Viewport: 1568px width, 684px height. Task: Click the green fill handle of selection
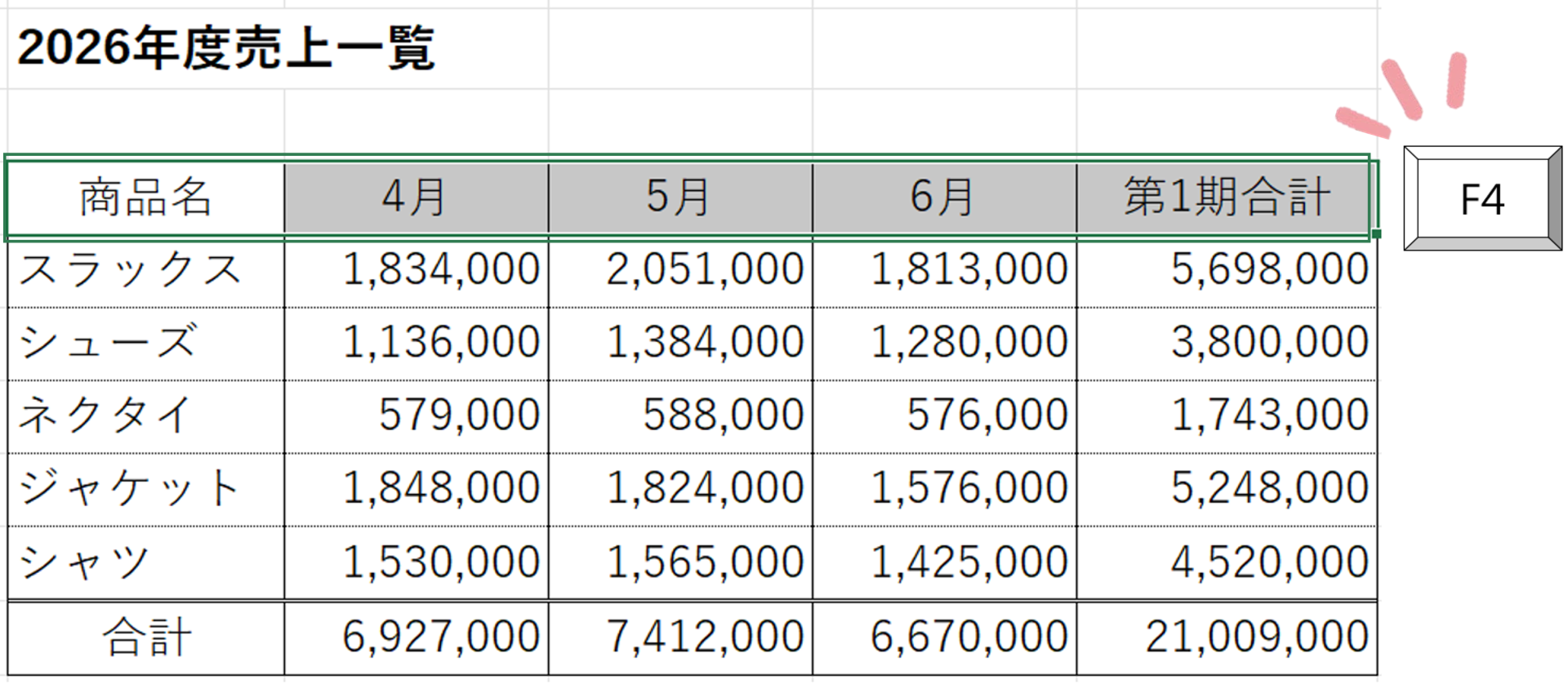[x=1377, y=234]
